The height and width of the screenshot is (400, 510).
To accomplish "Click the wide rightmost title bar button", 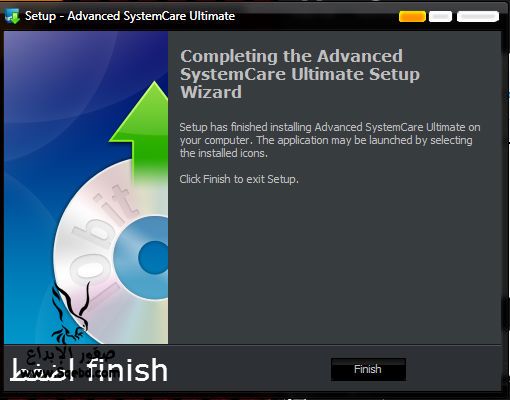I will pos(478,16).
